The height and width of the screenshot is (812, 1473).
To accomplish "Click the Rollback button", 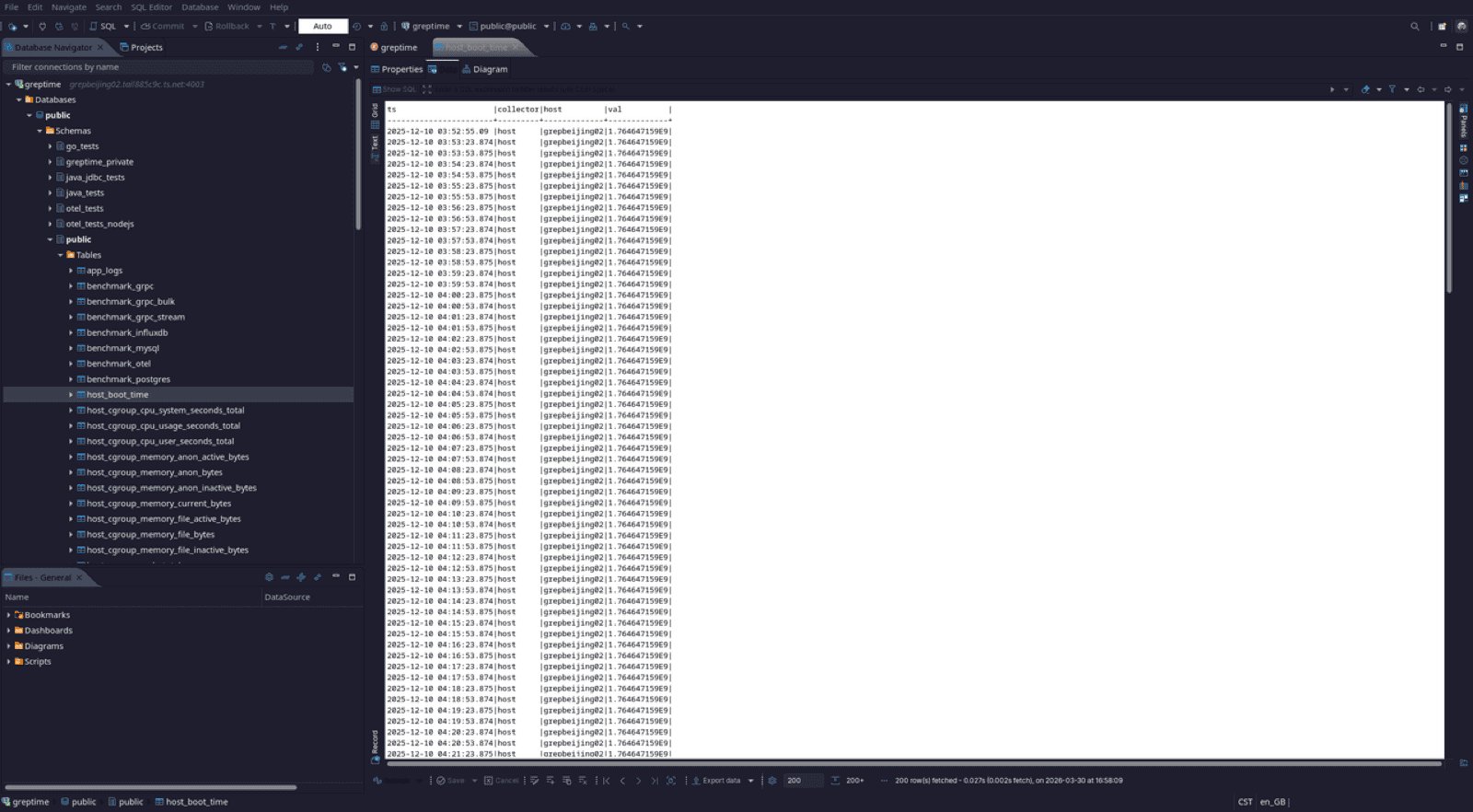I will tap(227, 26).
